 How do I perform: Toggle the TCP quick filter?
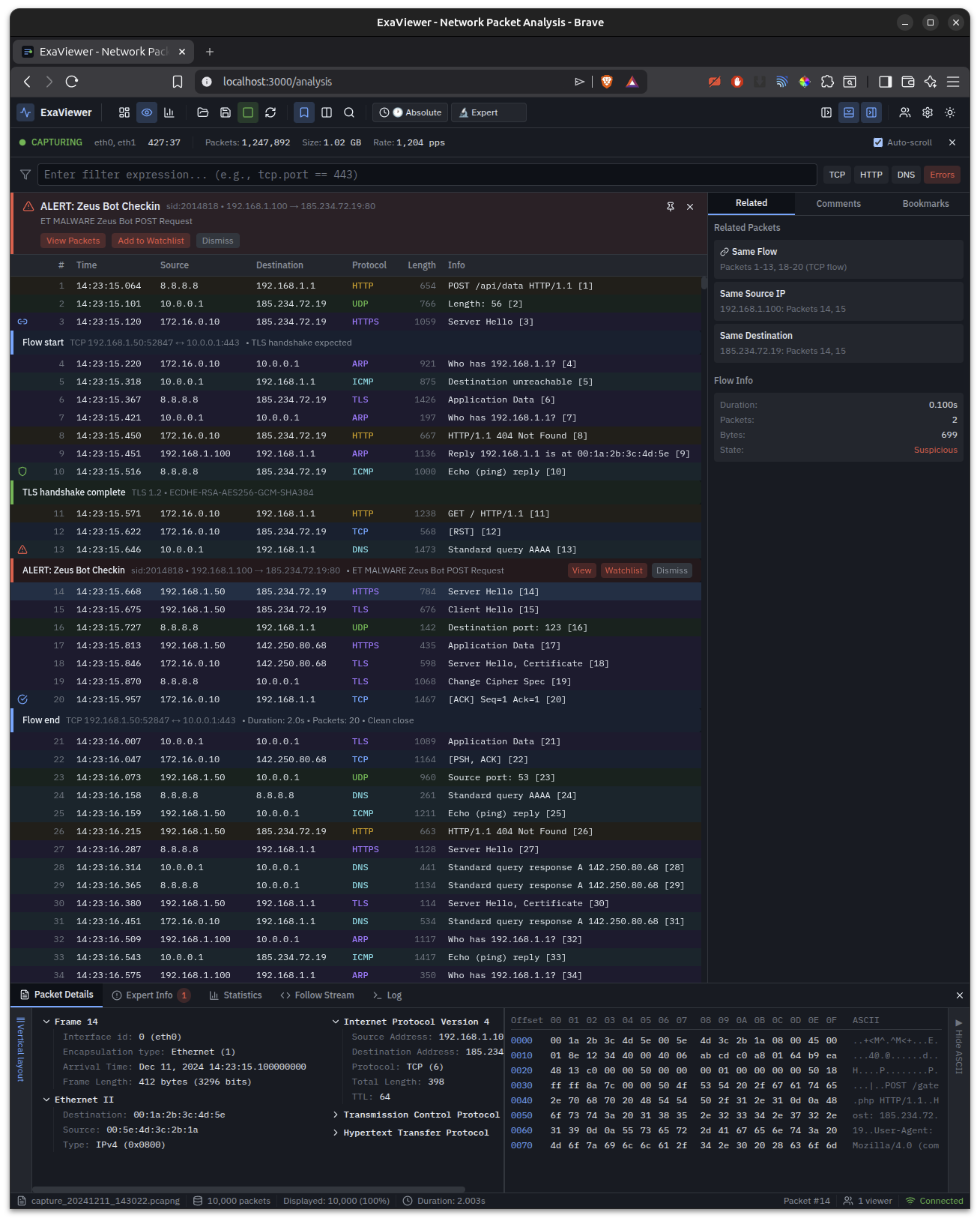tap(837, 175)
